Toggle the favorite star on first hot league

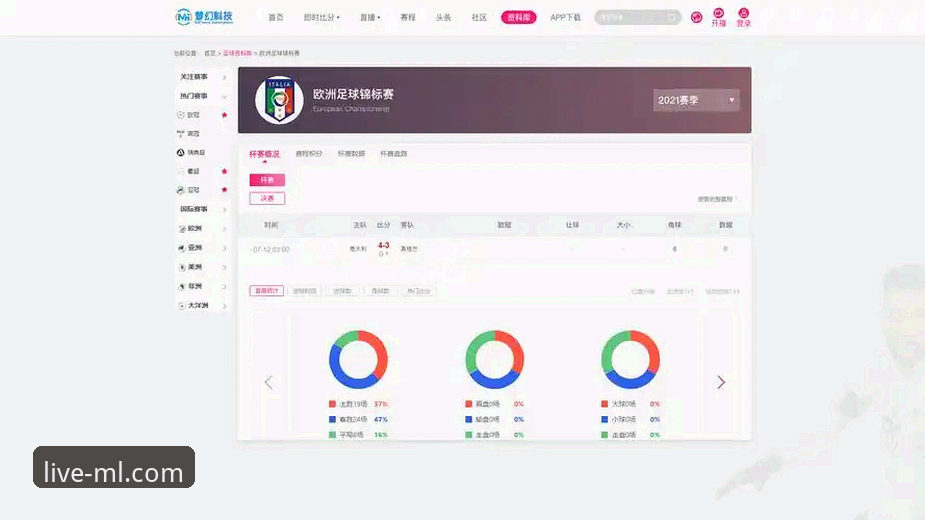tap(224, 115)
